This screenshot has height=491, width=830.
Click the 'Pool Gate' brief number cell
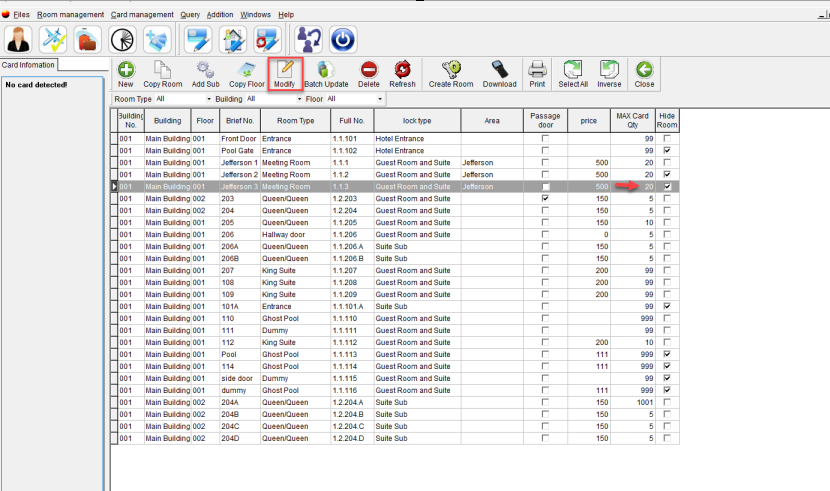(x=240, y=150)
